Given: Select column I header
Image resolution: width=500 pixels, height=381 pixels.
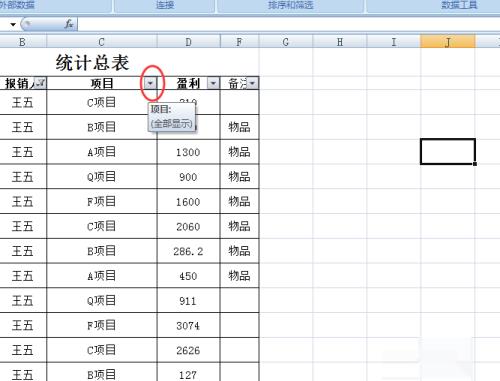Looking at the screenshot, I should [x=394, y=42].
